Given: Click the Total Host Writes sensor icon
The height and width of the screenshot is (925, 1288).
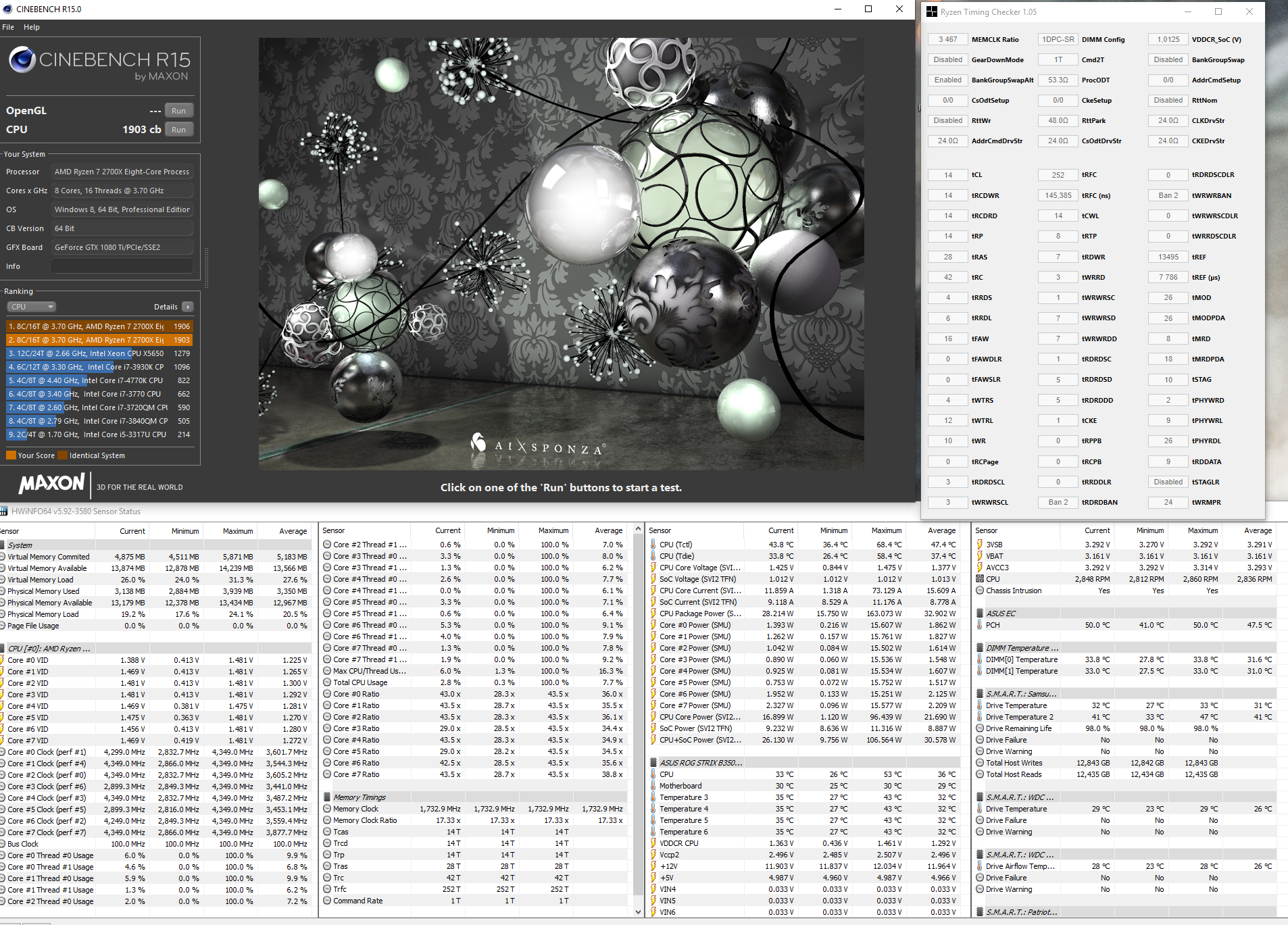Looking at the screenshot, I should point(980,763).
